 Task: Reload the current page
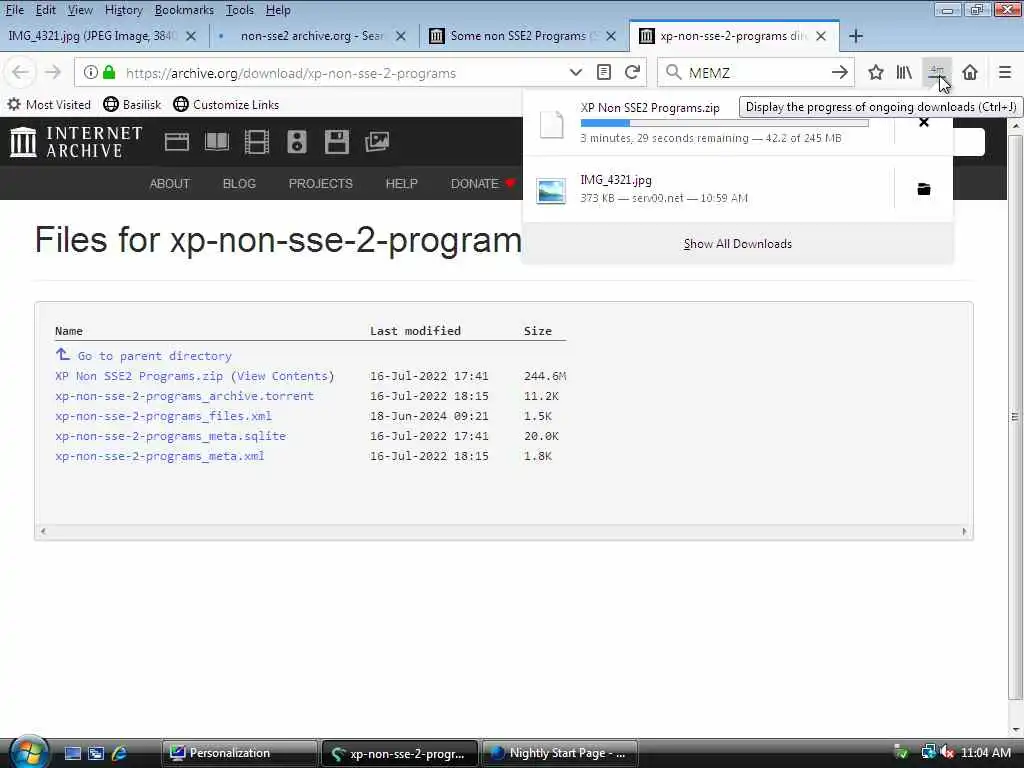click(x=632, y=72)
